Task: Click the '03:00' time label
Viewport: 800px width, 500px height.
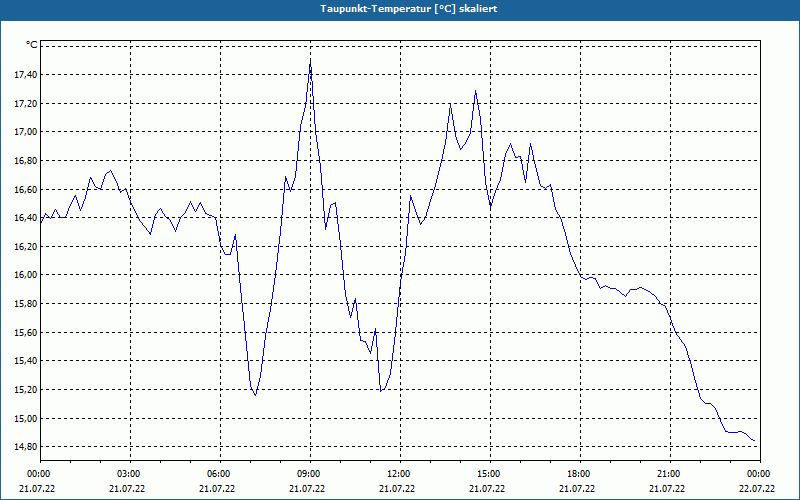Action: coord(130,474)
